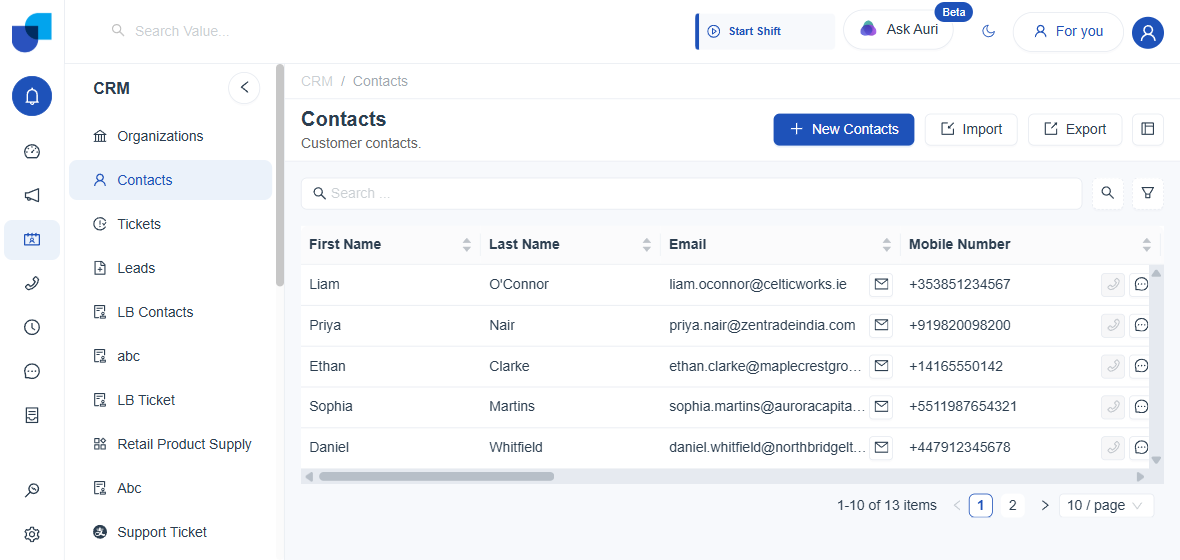Click the Export button
Viewport: 1180px width, 560px height.
(1075, 129)
